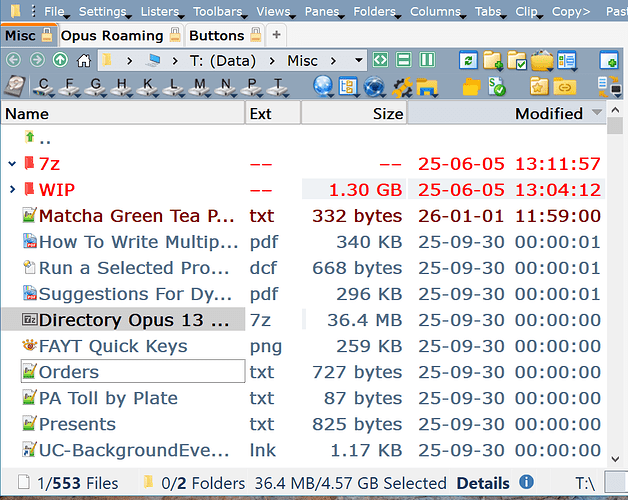Click the Windows Explorer folder icon
628x500 pixels.
[427, 87]
